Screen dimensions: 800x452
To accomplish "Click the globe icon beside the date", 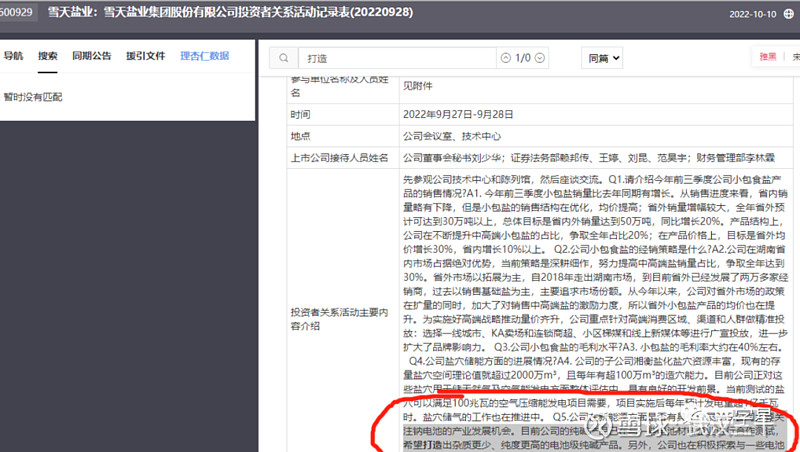I will 788,14.
